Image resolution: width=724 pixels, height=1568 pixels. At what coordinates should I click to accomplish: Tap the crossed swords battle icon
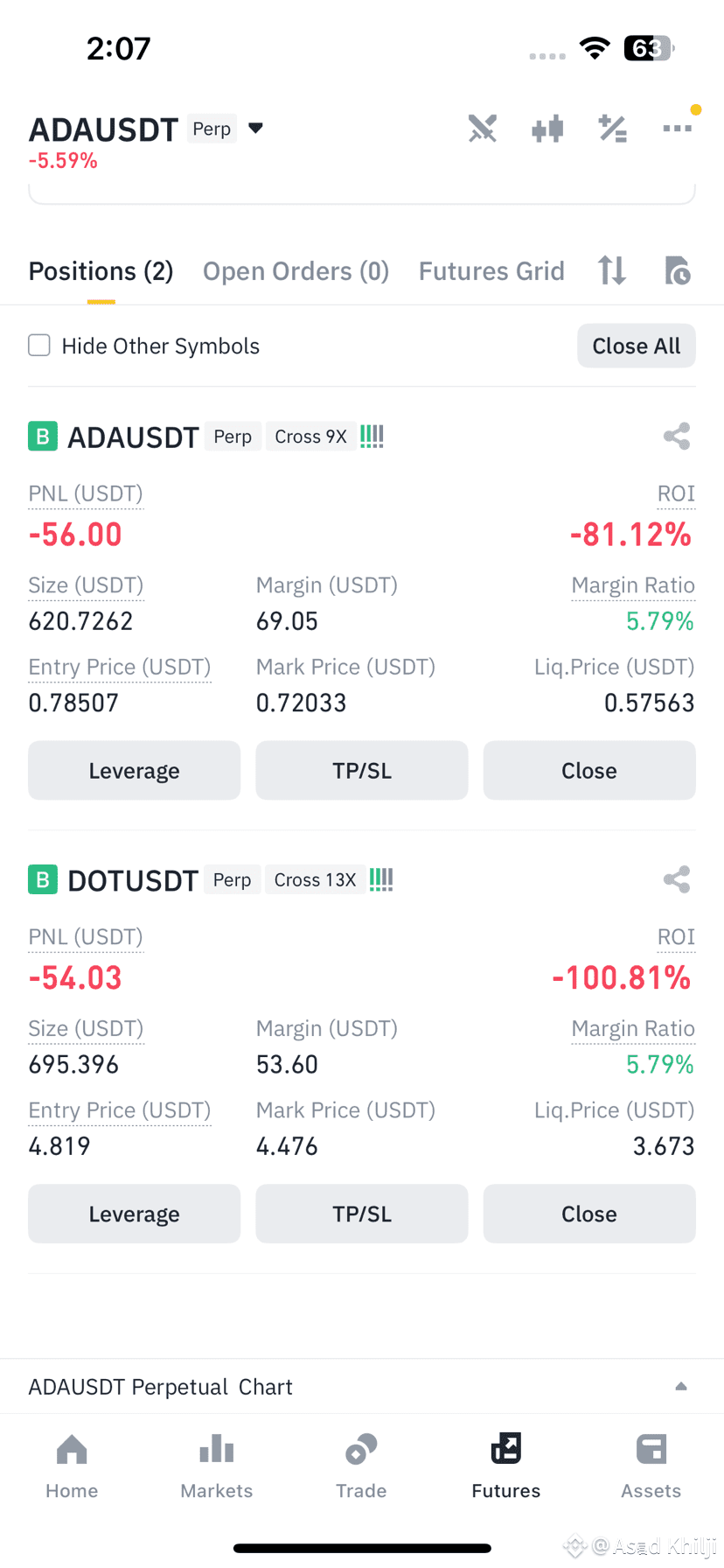[482, 129]
